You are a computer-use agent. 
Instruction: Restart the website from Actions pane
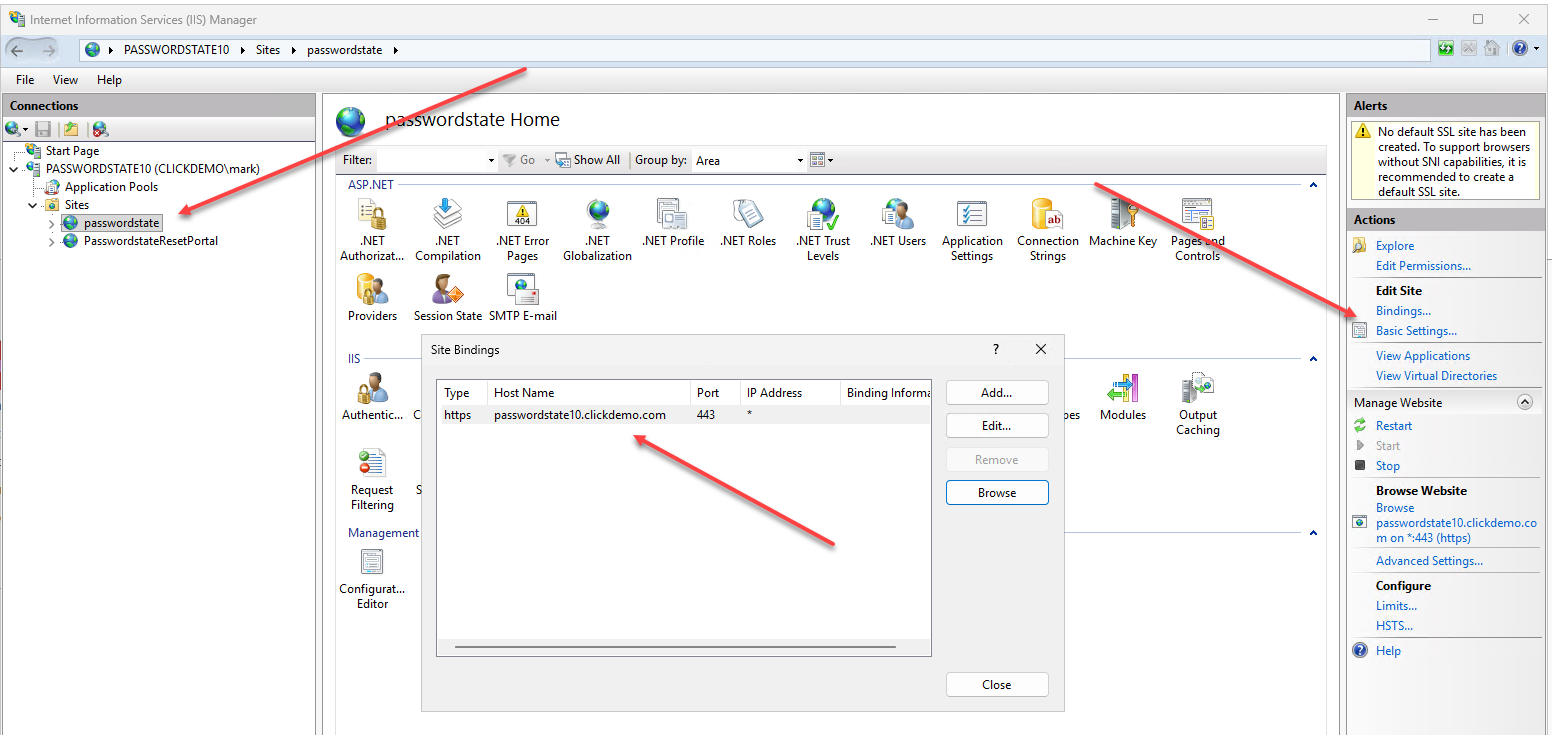1394,426
